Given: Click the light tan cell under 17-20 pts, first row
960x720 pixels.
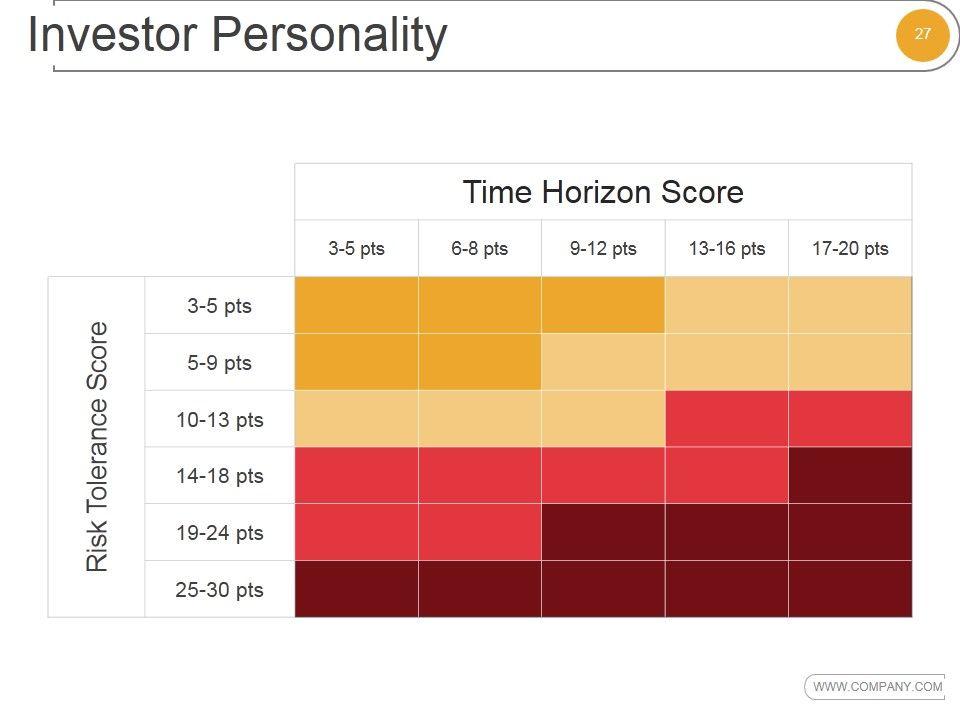Looking at the screenshot, I should point(850,305).
